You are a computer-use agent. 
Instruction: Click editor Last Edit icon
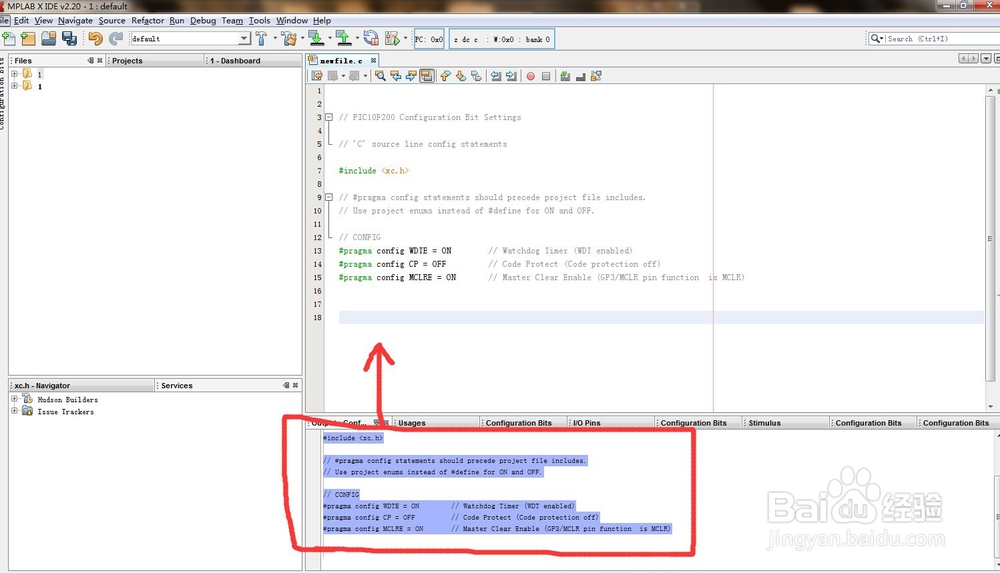tap(317, 76)
